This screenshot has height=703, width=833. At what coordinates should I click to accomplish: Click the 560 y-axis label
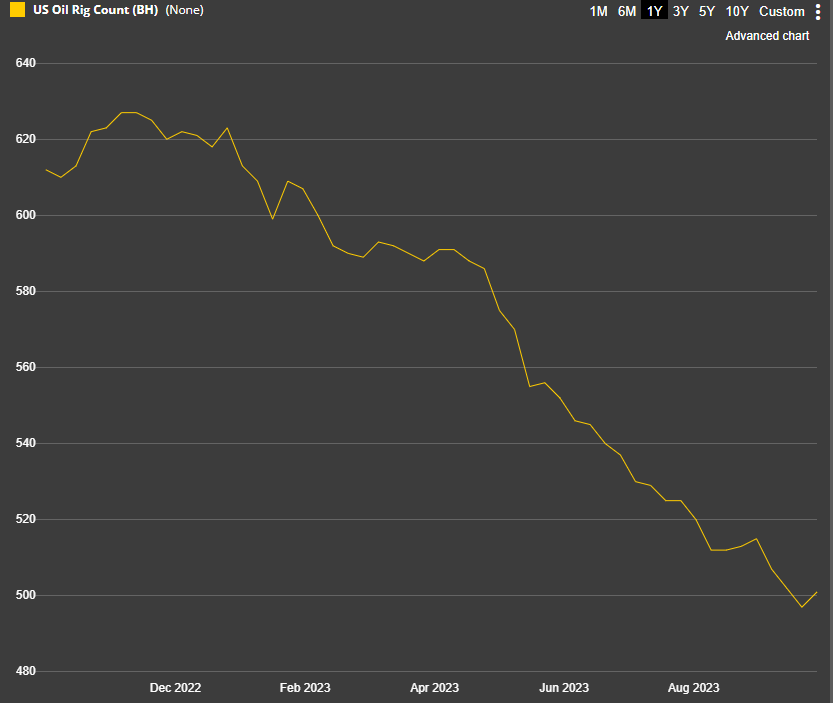point(26,367)
